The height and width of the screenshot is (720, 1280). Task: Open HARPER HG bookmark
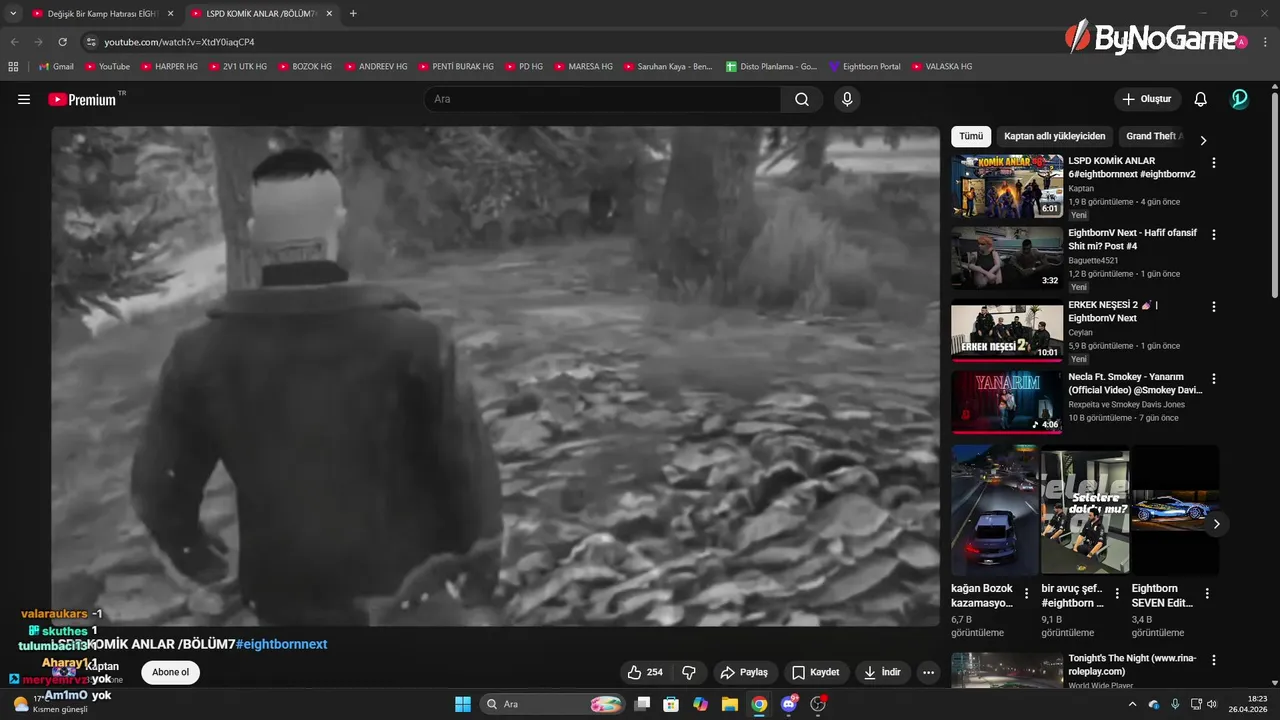coord(169,66)
